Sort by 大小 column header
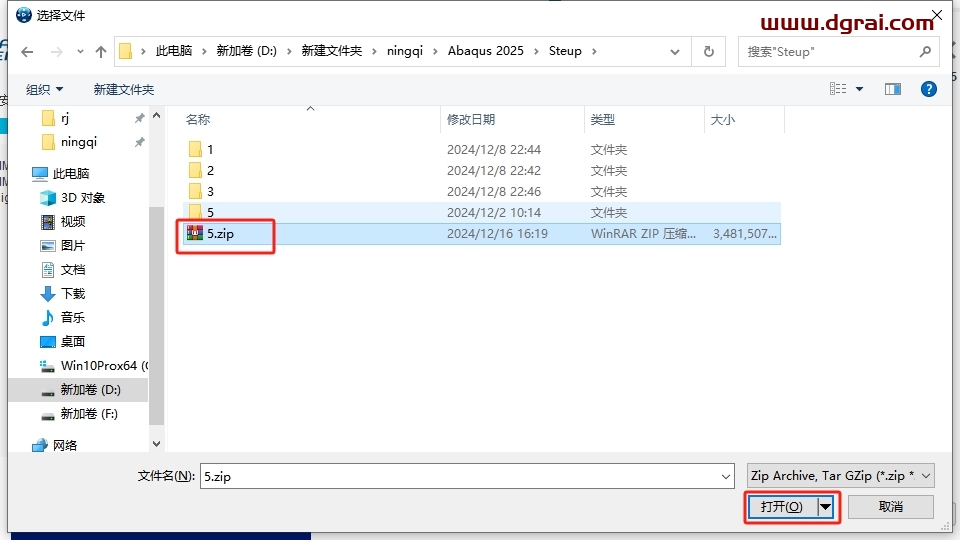Image resolution: width=960 pixels, height=540 pixels. pyautogui.click(x=722, y=119)
